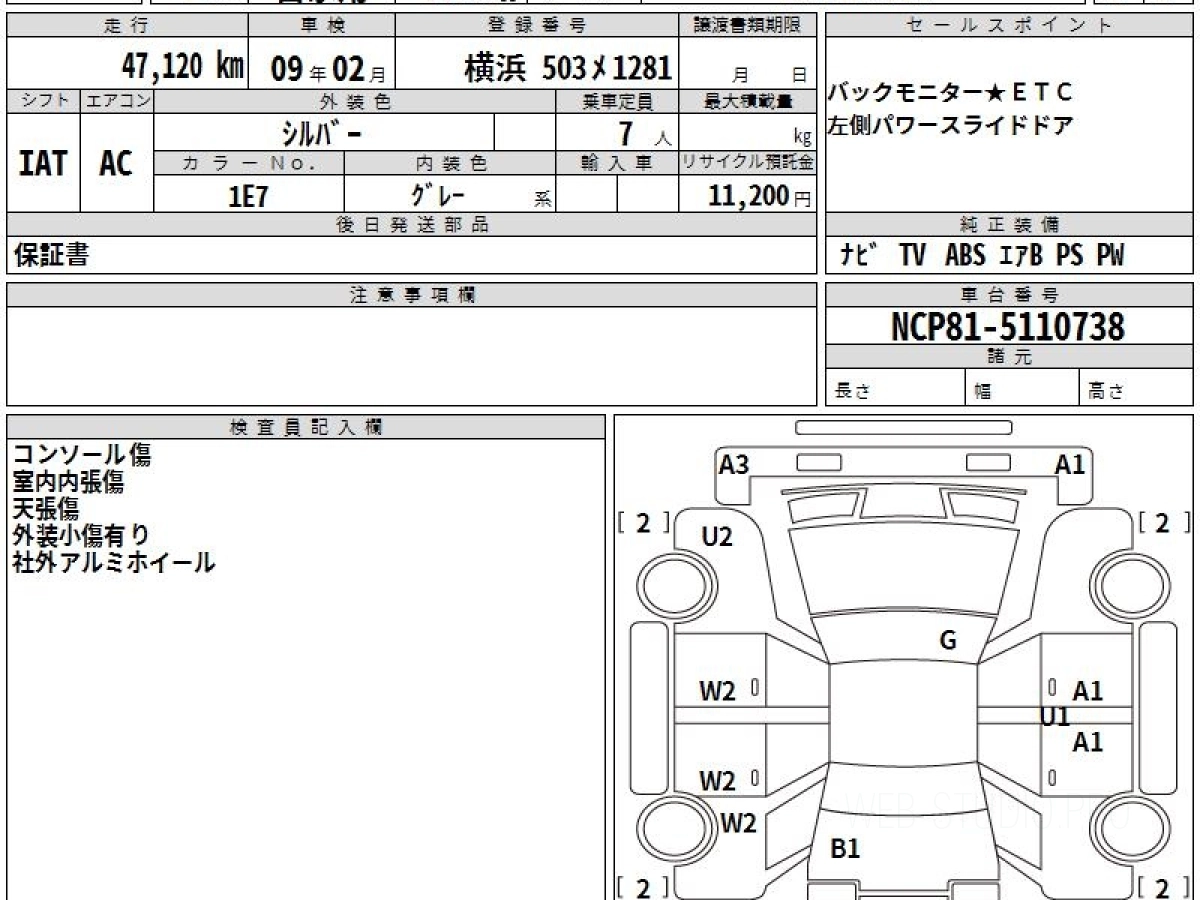
Task: Click the 乗車定員 header cell
Action: tap(617, 101)
